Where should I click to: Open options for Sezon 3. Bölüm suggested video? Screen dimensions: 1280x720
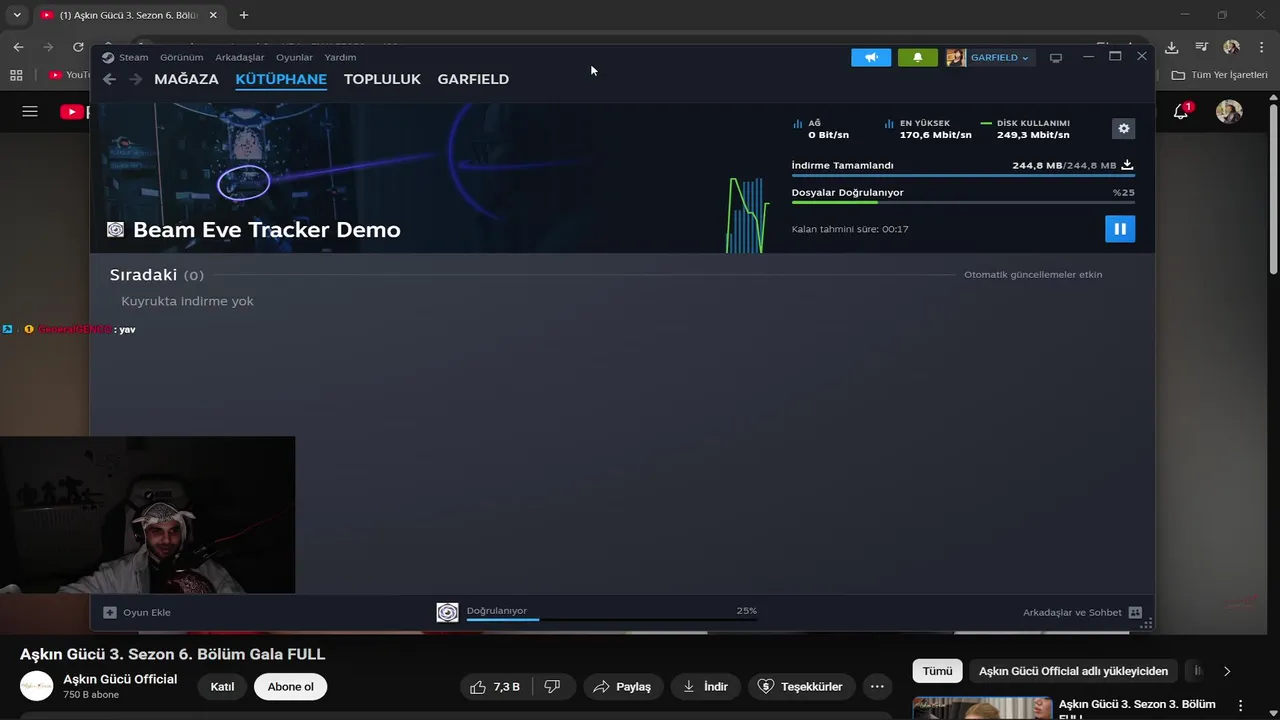pos(1241,705)
